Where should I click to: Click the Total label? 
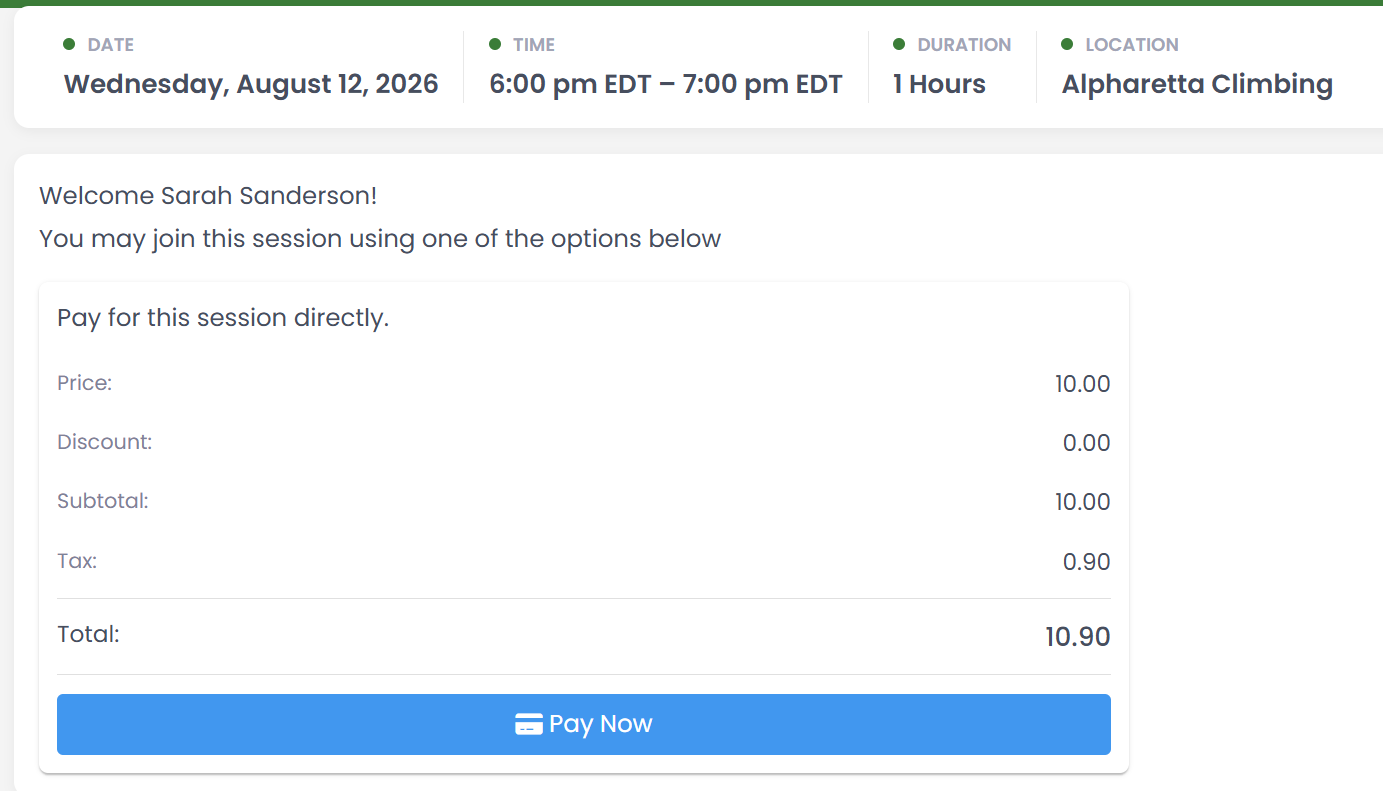point(88,634)
